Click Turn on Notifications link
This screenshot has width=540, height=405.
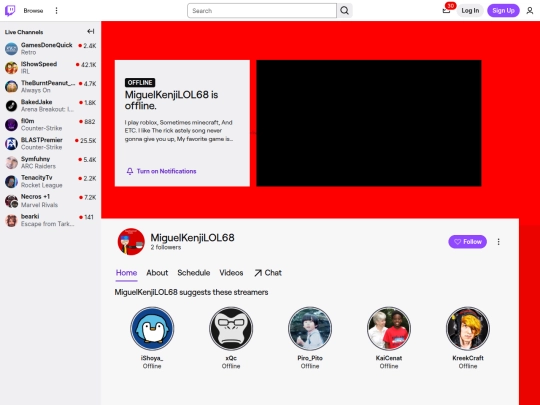tap(166, 171)
